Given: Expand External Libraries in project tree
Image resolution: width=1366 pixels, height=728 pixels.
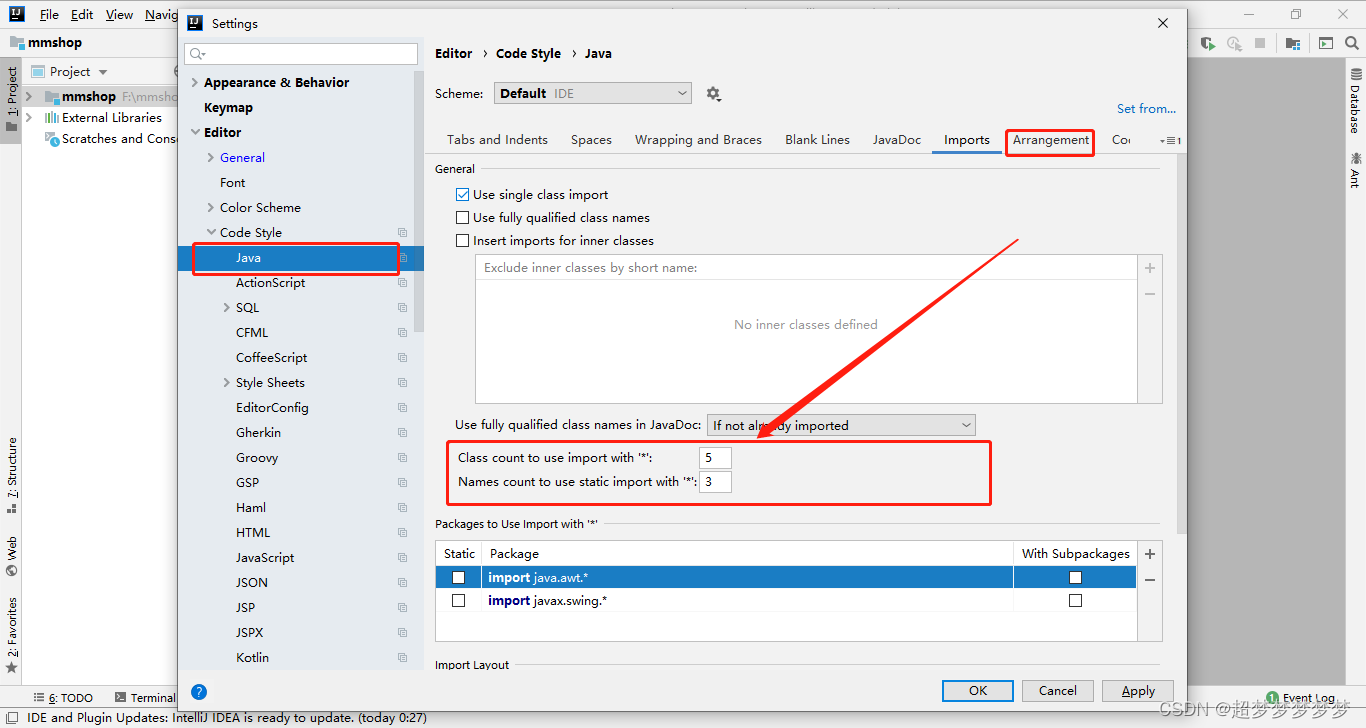Looking at the screenshot, I should coord(28,118).
